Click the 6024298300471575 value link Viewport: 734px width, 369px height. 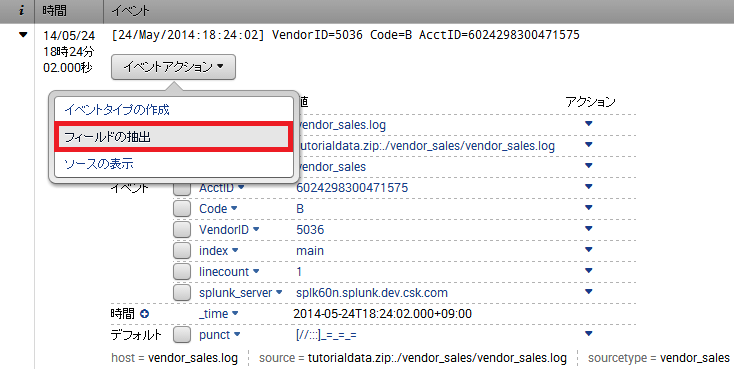pyautogui.click(x=352, y=188)
